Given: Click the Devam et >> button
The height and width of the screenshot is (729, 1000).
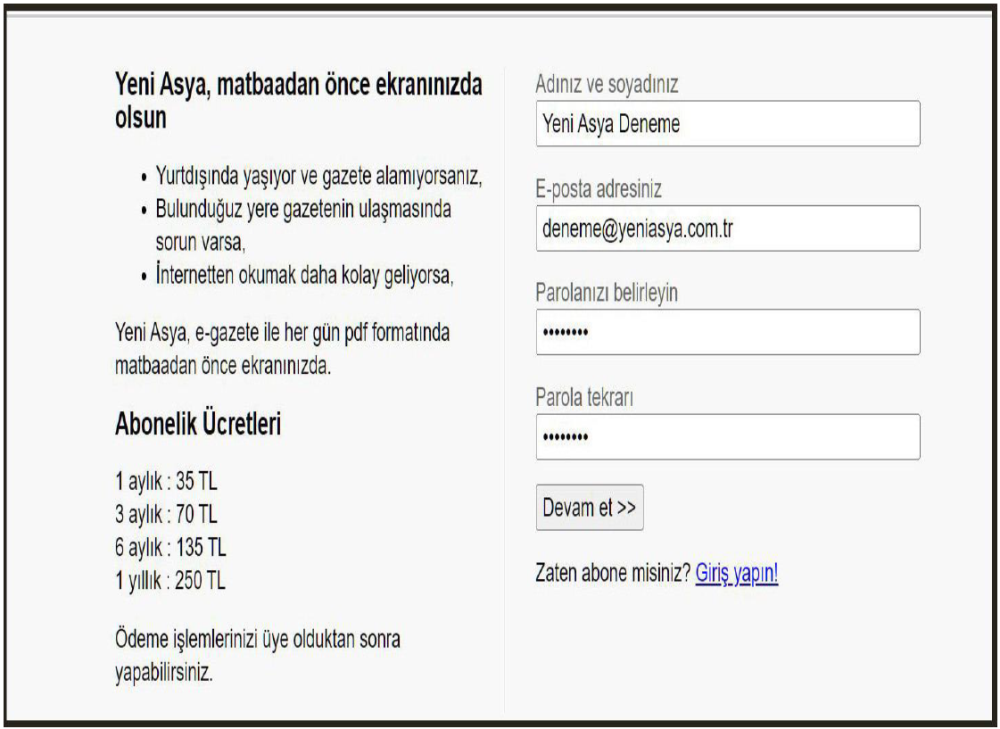Looking at the screenshot, I should [x=589, y=508].
